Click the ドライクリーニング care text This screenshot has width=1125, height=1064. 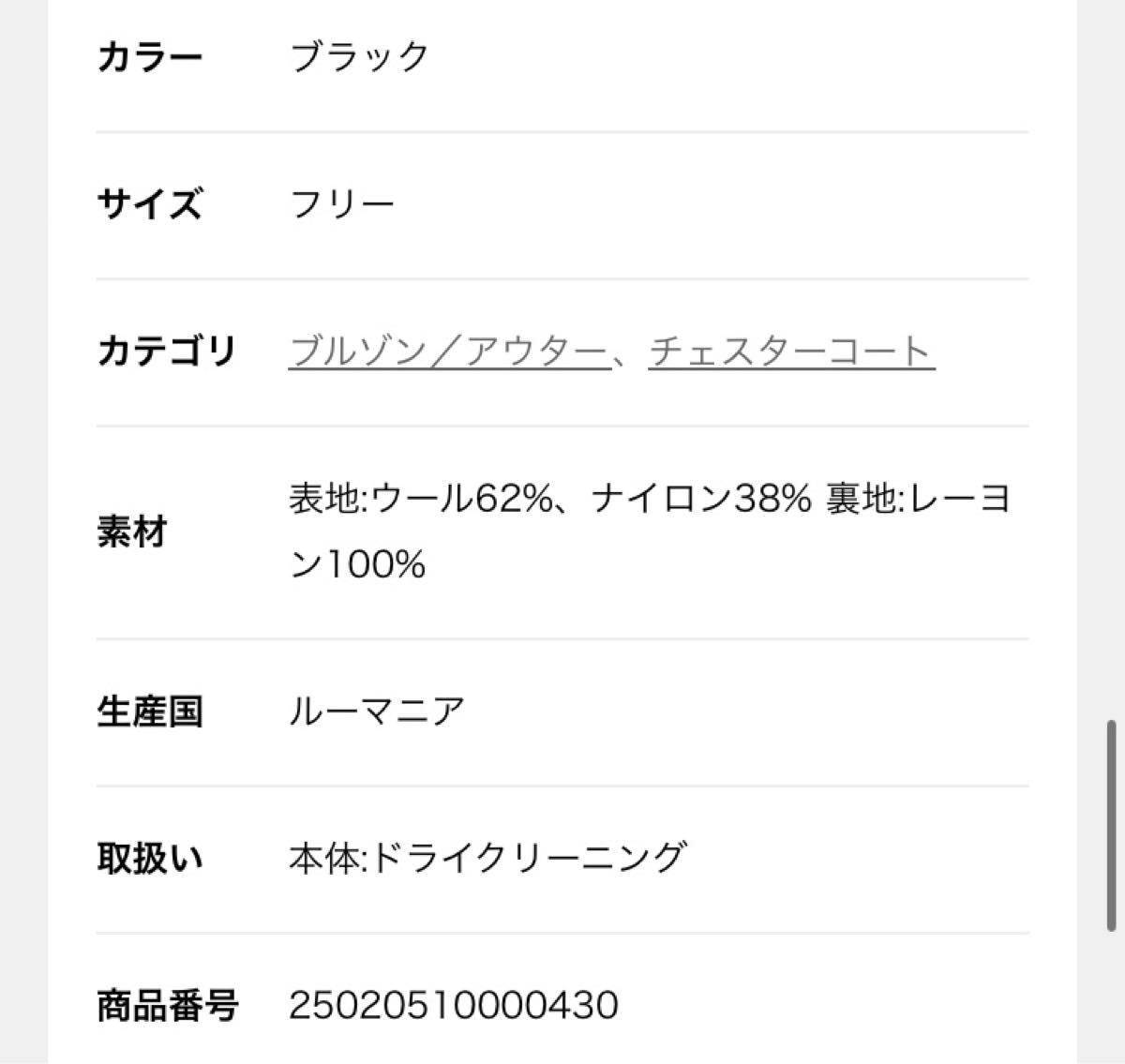point(530,858)
